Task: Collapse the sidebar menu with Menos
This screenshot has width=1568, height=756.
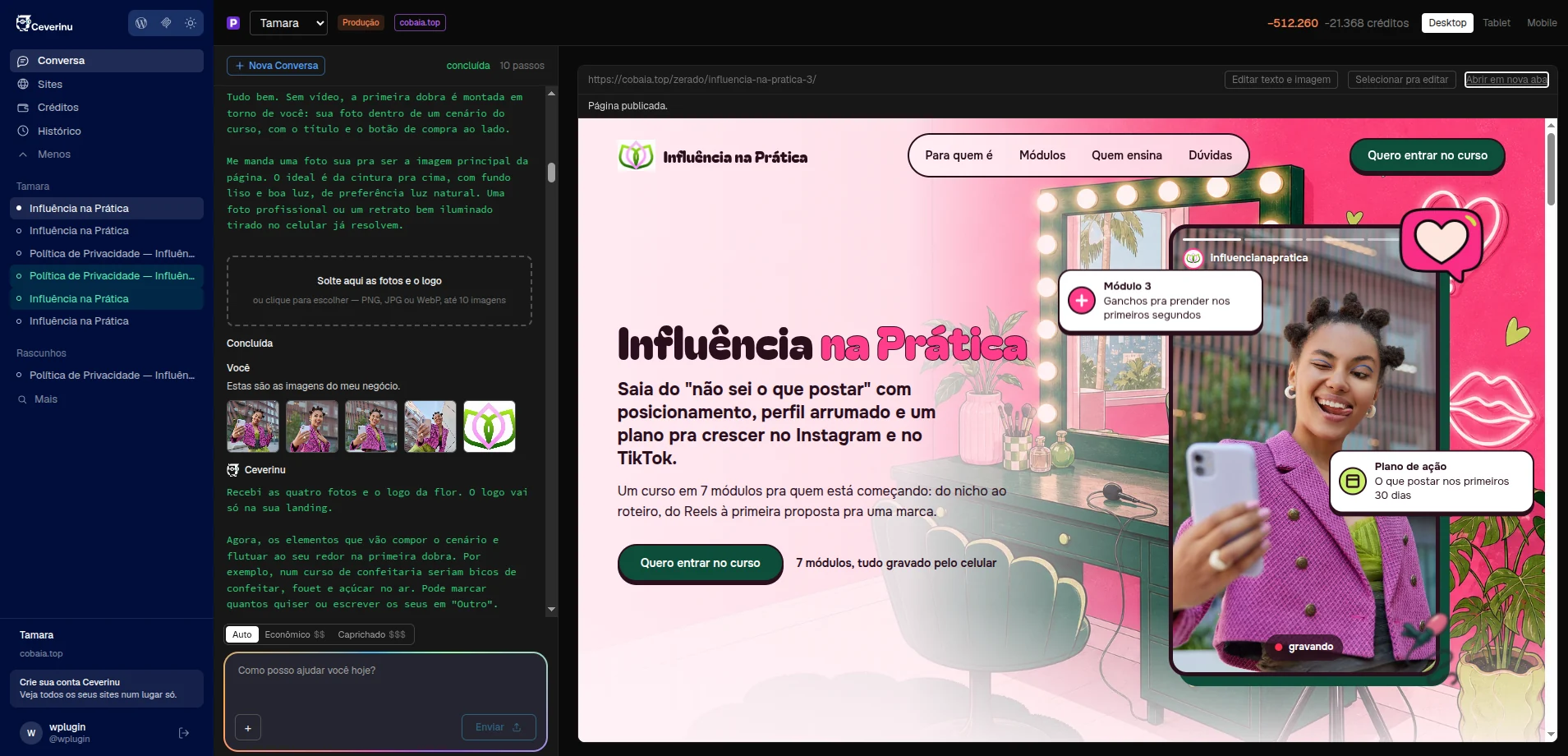Action: tap(107, 154)
